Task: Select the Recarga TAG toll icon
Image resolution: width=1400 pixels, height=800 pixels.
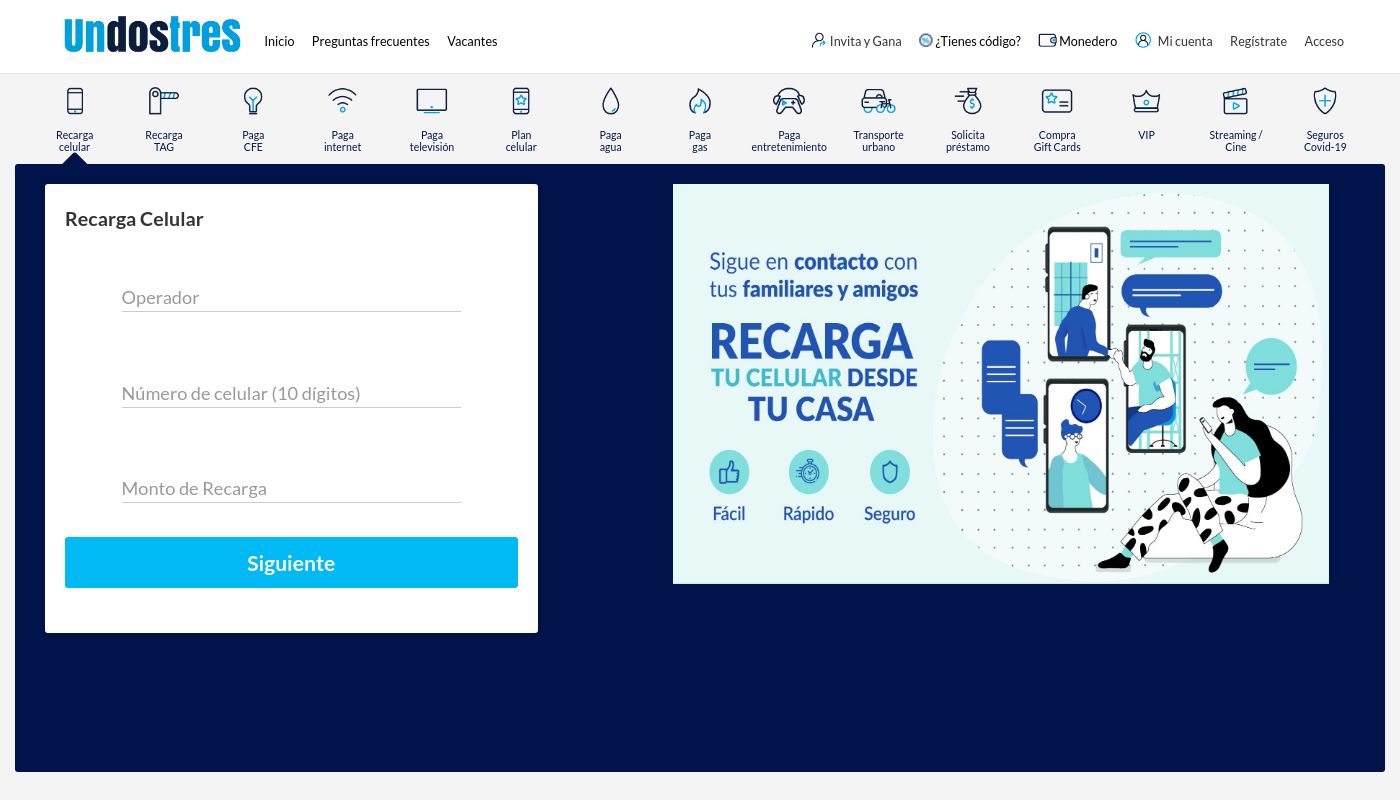Action: (x=163, y=102)
